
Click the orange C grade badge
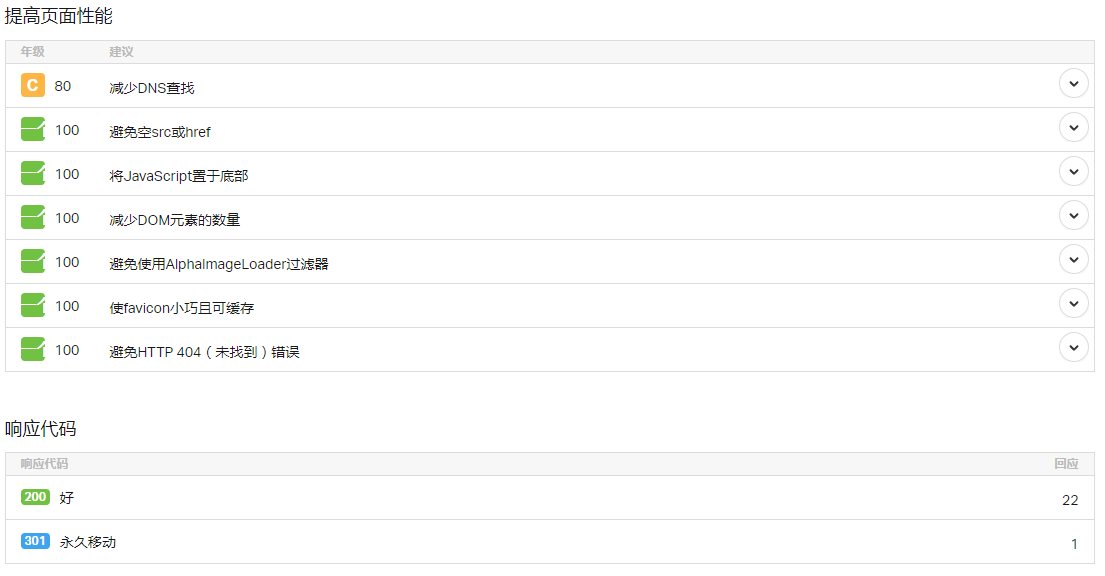coord(33,86)
